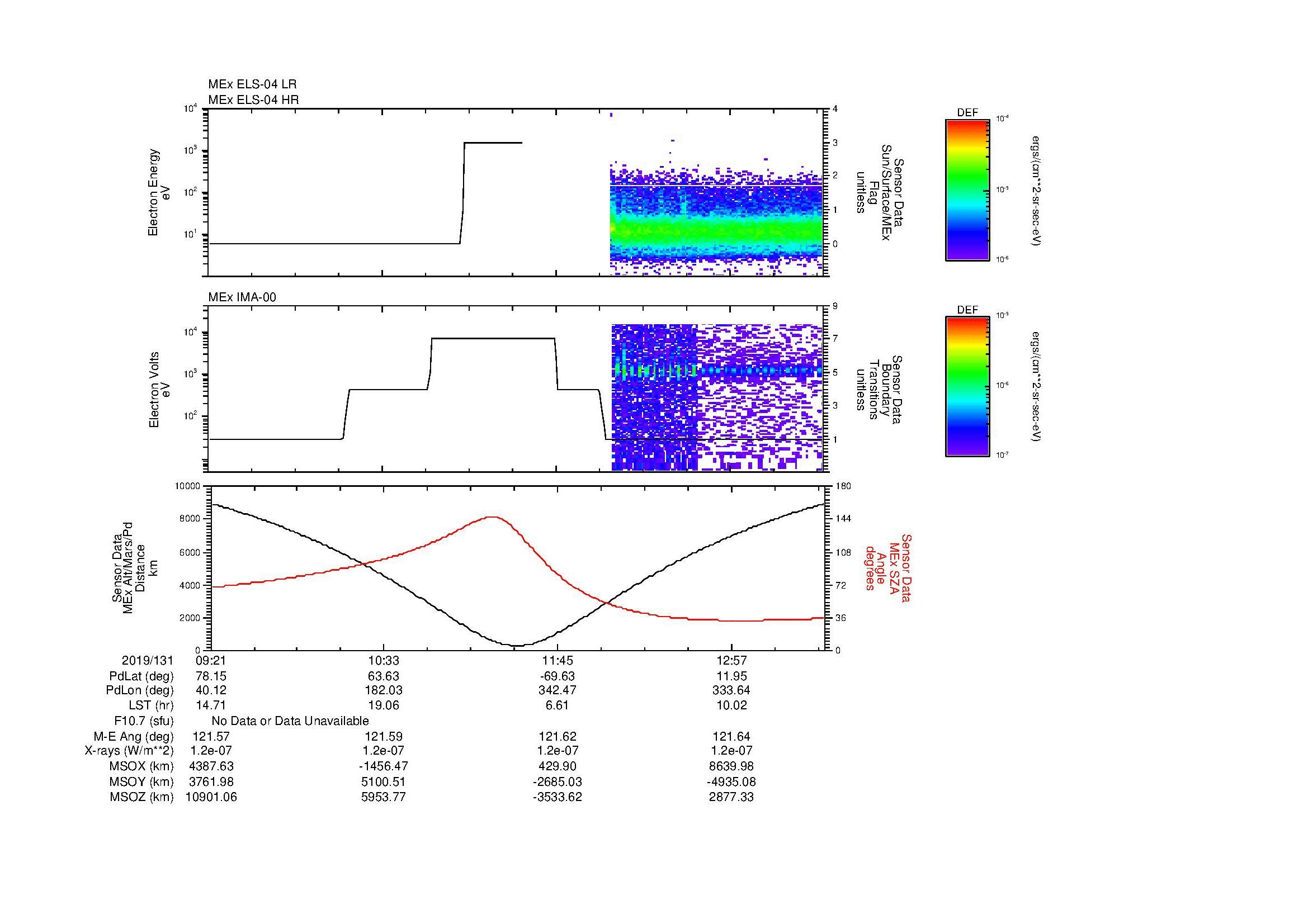Select the 10:33 time tick label
The height and width of the screenshot is (924, 1308).
pyautogui.click(x=384, y=661)
